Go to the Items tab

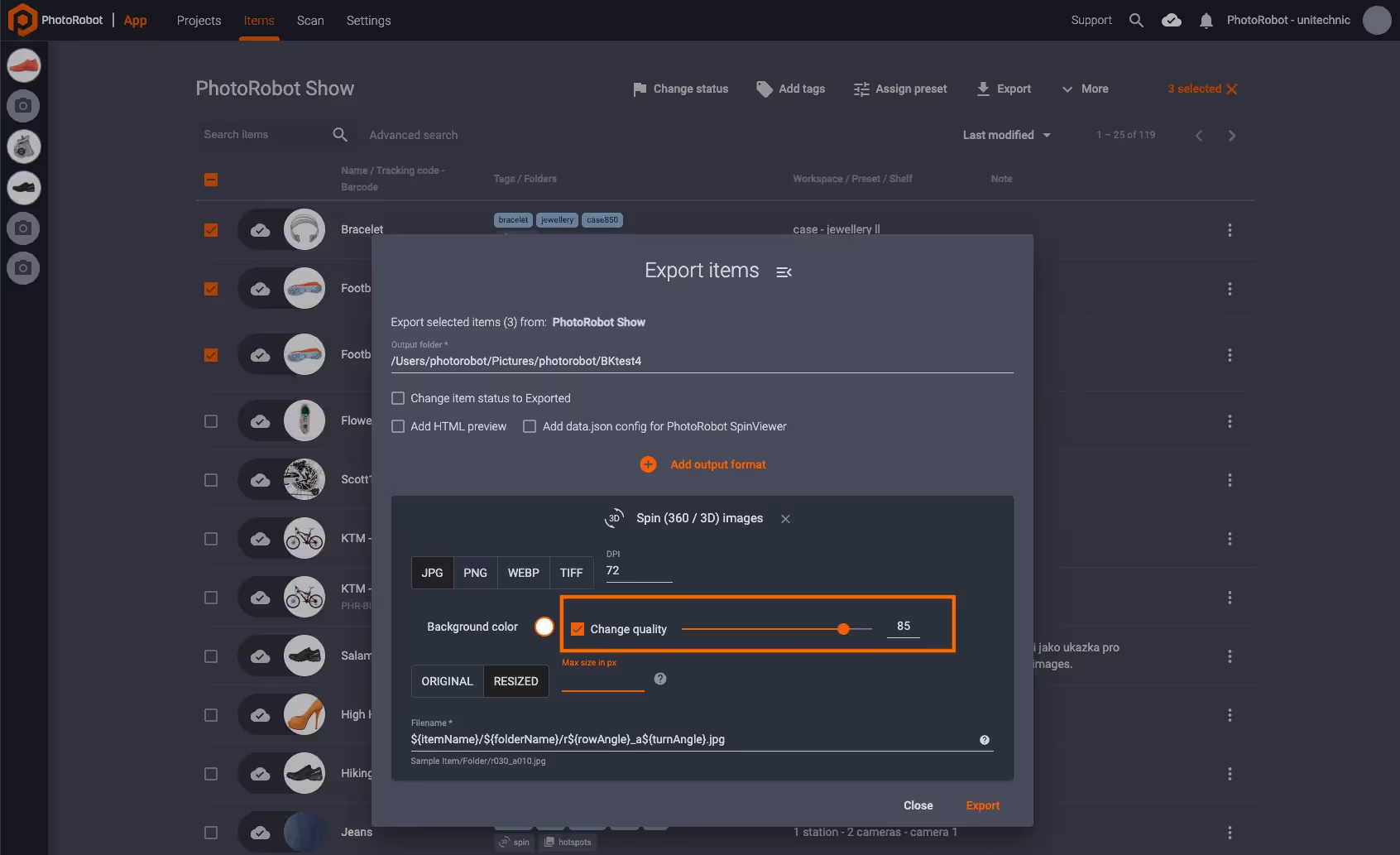259,21
